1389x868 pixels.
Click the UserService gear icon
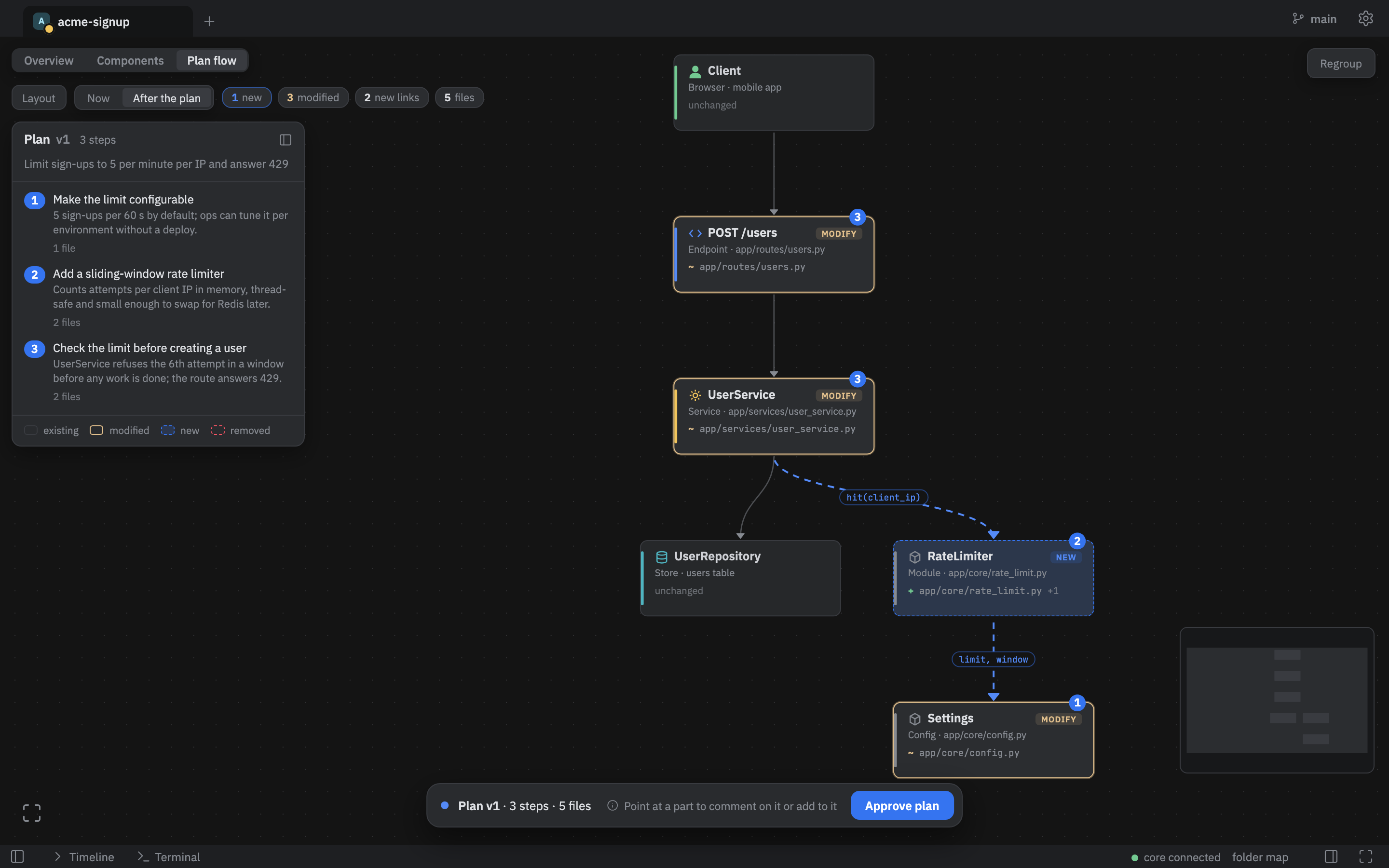pyautogui.click(x=695, y=395)
